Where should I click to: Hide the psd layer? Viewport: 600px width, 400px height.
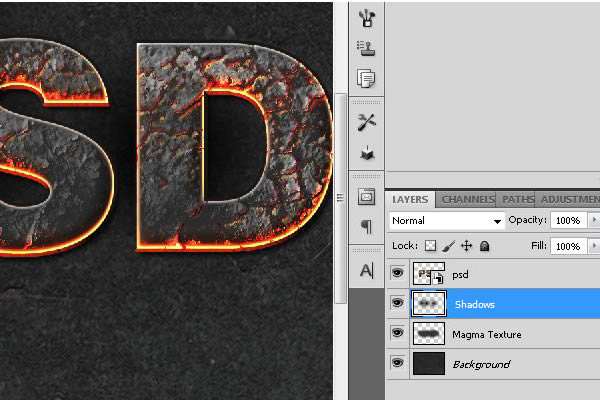398,273
